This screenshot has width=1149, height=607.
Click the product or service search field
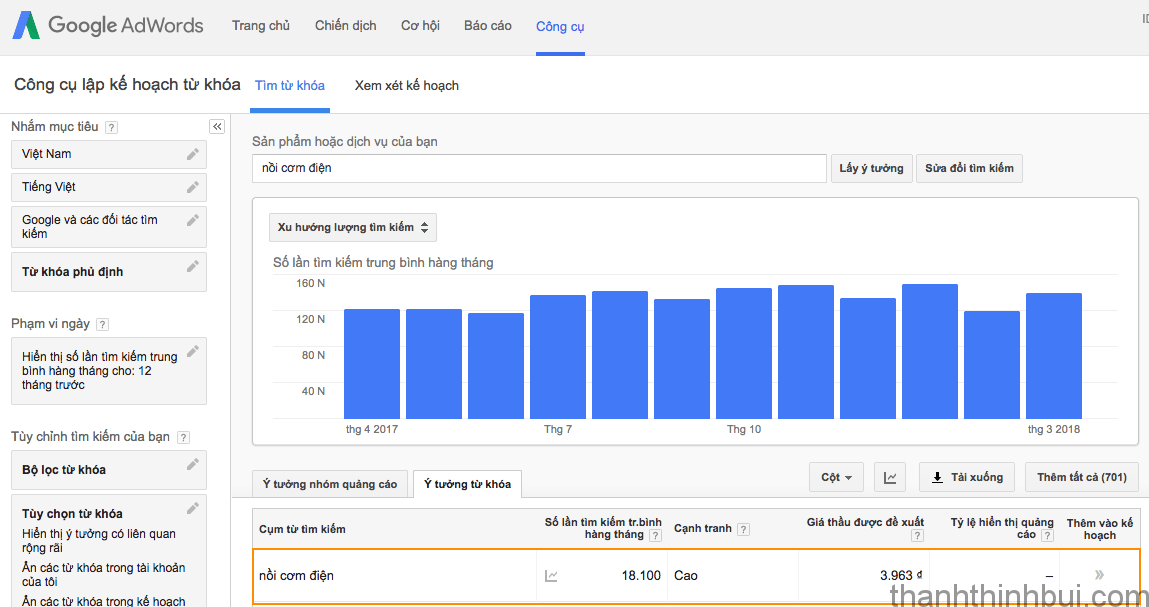click(539, 169)
